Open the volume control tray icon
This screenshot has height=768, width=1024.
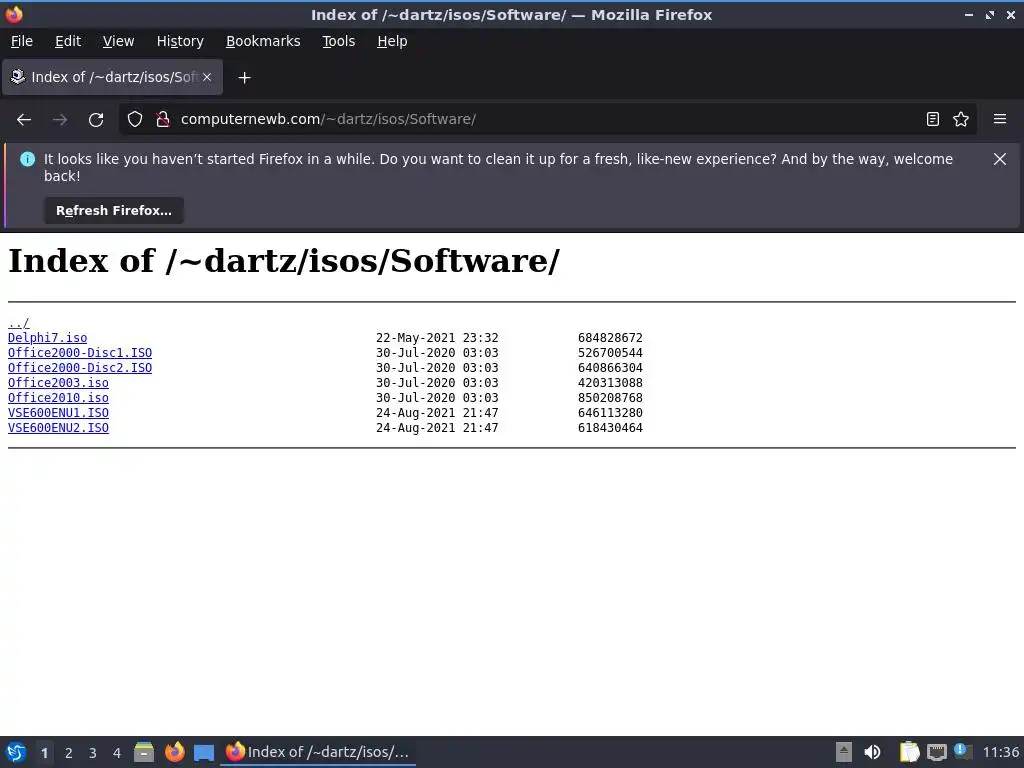(872, 752)
